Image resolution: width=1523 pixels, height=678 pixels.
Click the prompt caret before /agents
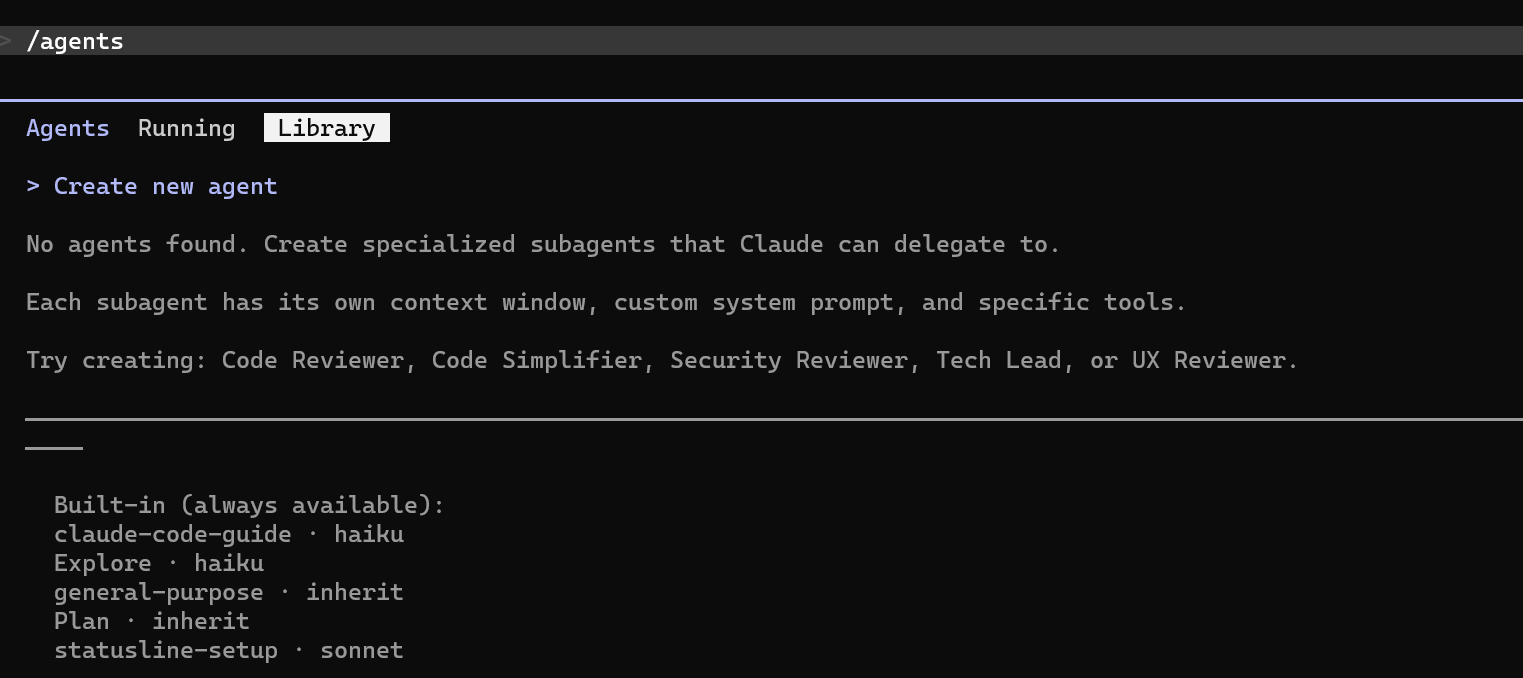[6, 41]
